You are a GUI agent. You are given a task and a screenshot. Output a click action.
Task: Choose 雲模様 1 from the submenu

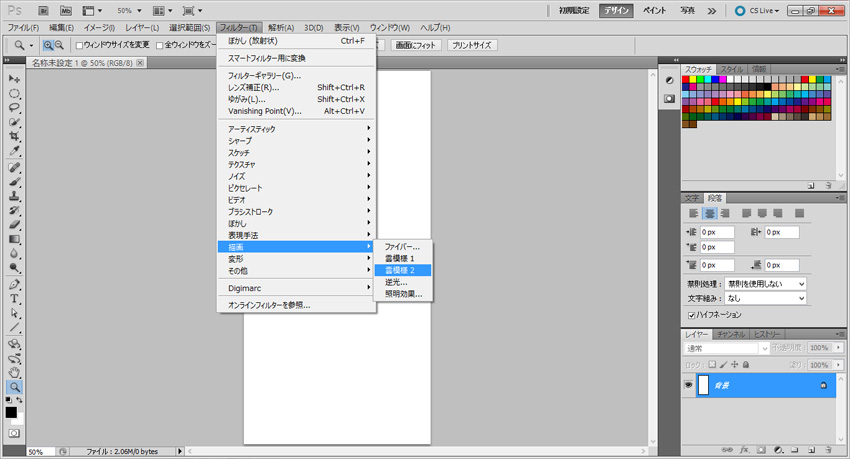399,258
